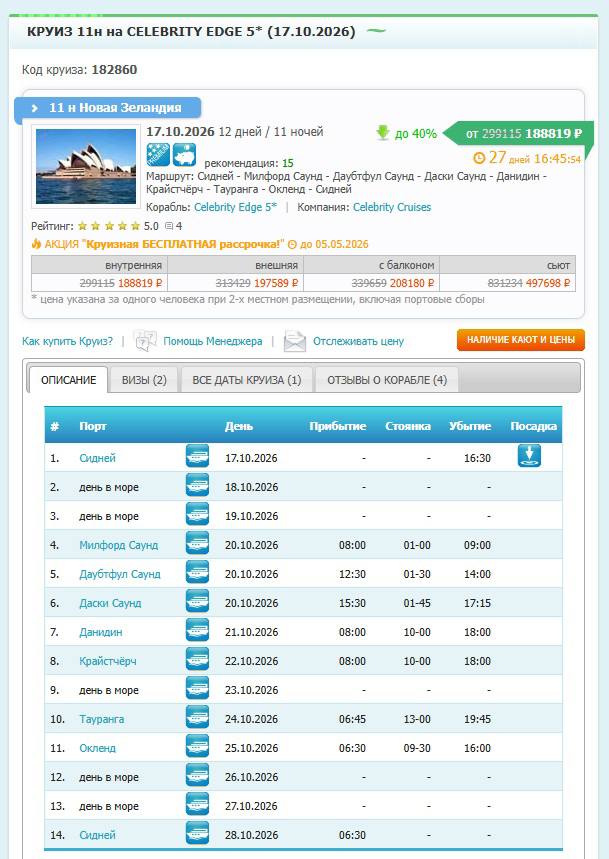Click the НАЛИЧИЕ КАЮТ И ЦЕНЫ button
609x859 pixels.
pyautogui.click(x=521, y=340)
